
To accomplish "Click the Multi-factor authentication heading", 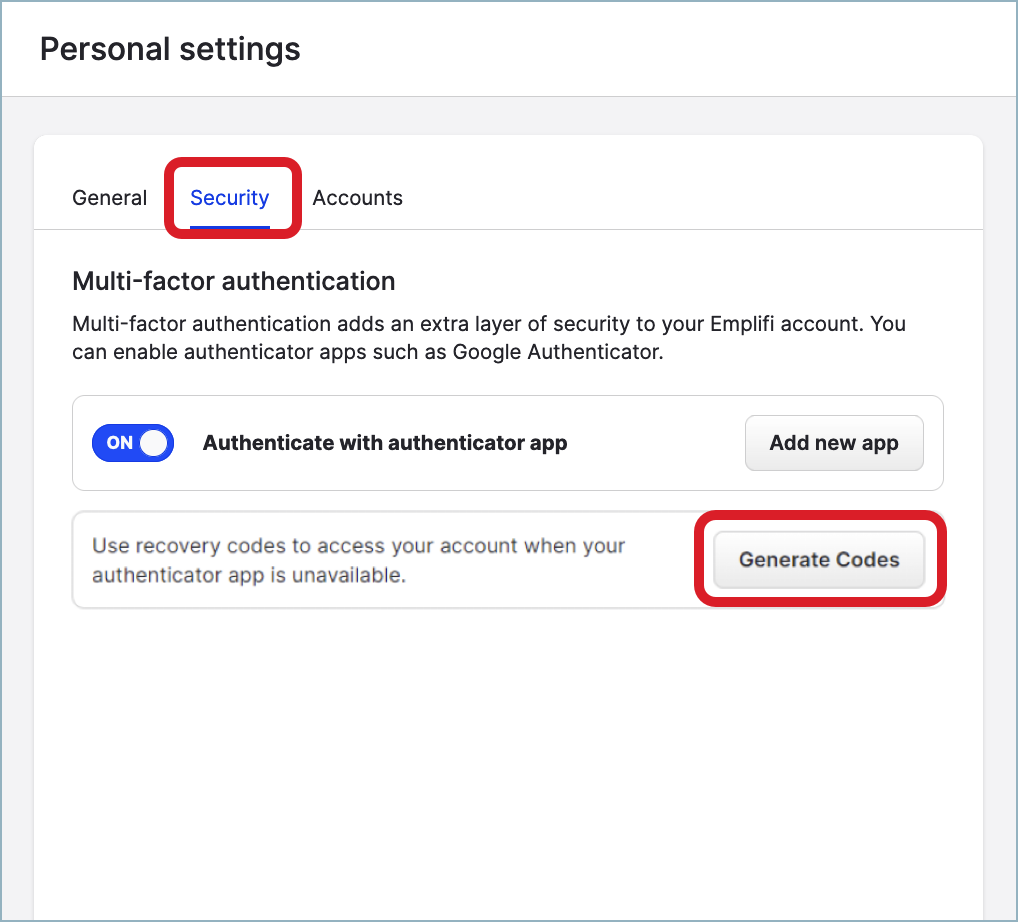I will click(x=234, y=281).
